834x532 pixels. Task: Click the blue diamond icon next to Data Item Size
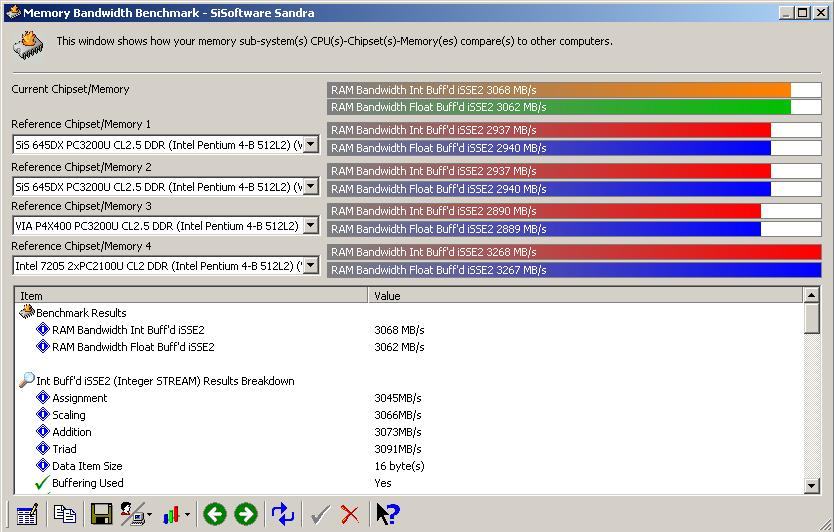click(43, 466)
